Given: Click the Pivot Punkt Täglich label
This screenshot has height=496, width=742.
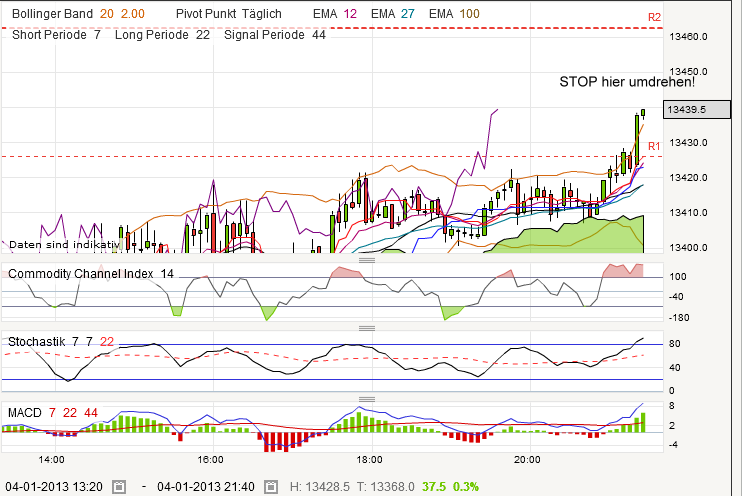Looking at the screenshot, I should [229, 14].
